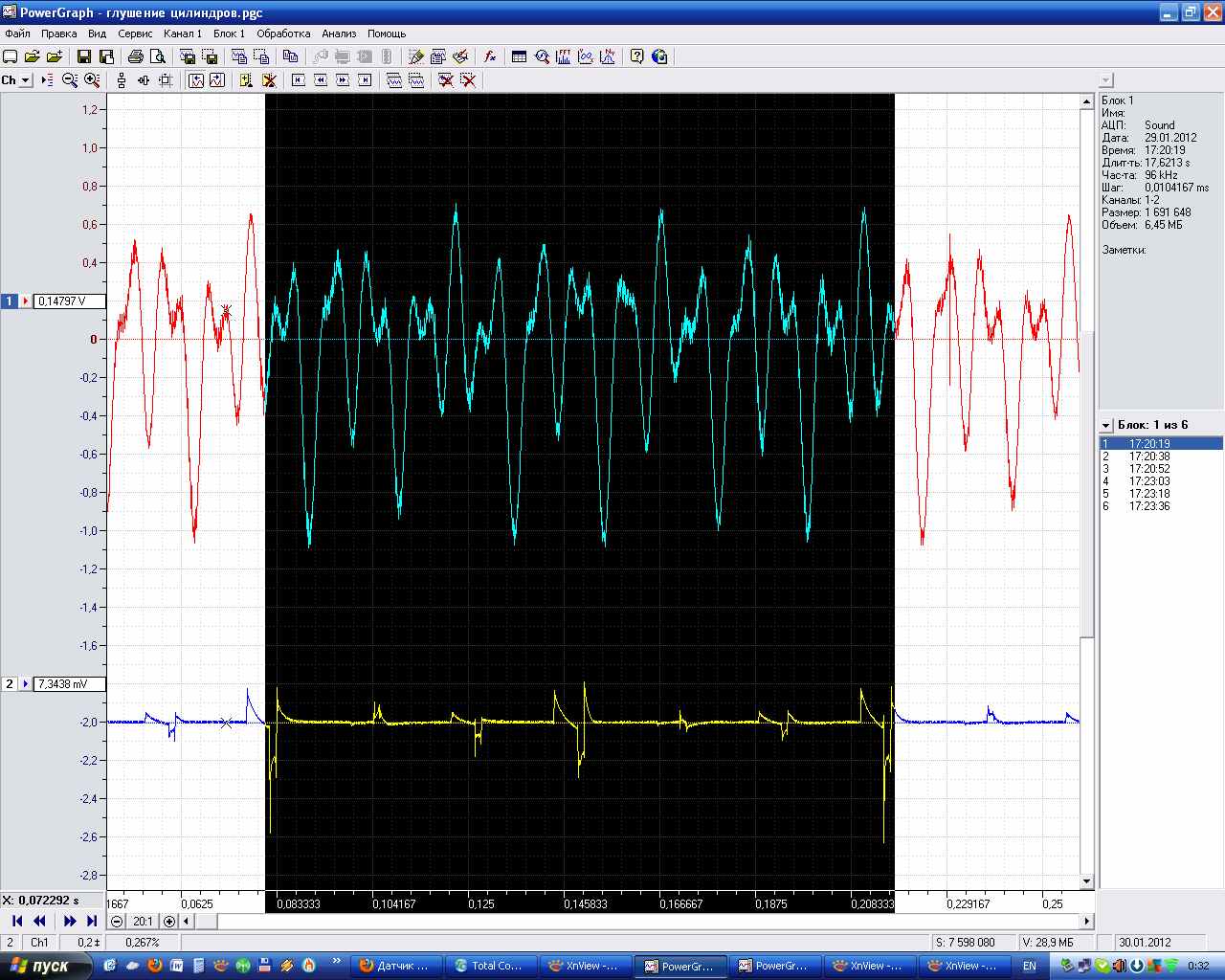Image resolution: width=1225 pixels, height=980 pixels.
Task: Select block 2 at 17:20:38
Action: click(1161, 457)
